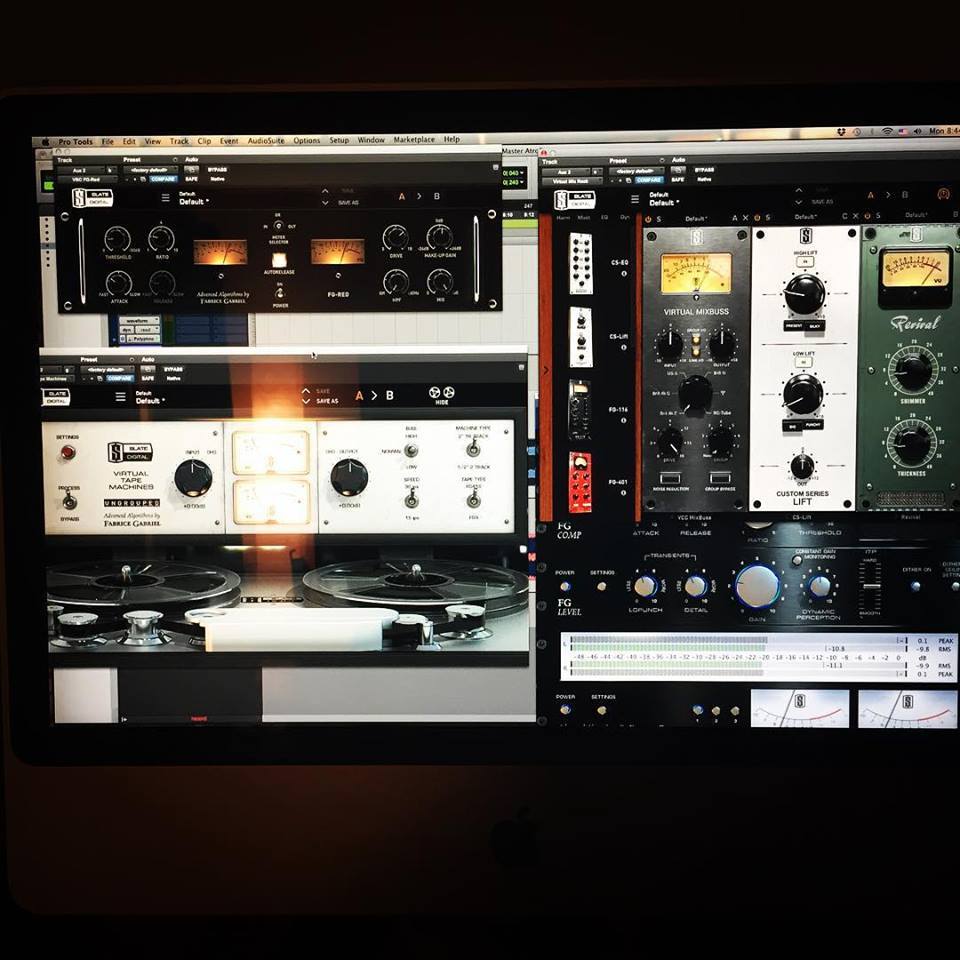Click power icon of CS-Lift slot
This screenshot has width=960, height=960.
757,217
